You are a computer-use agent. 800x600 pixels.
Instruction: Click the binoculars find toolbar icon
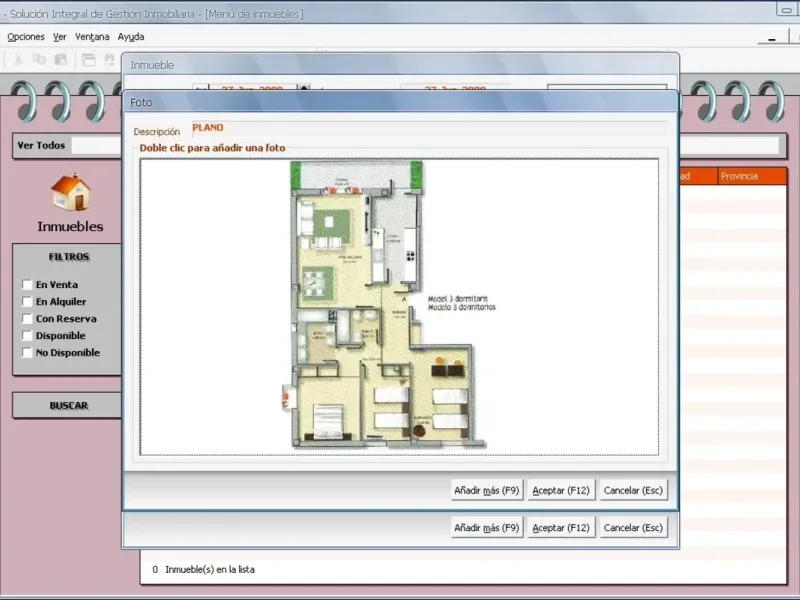point(110,60)
